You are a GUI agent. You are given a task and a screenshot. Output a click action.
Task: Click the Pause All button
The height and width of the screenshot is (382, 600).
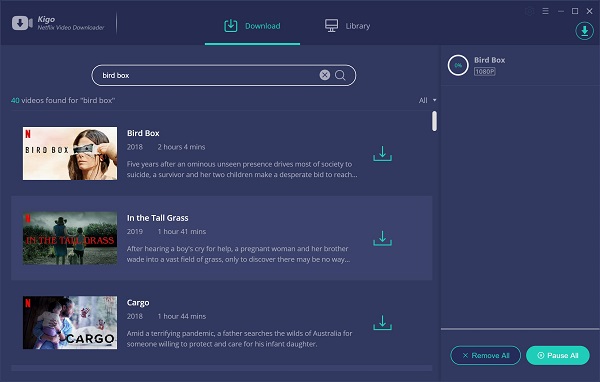[558, 356]
